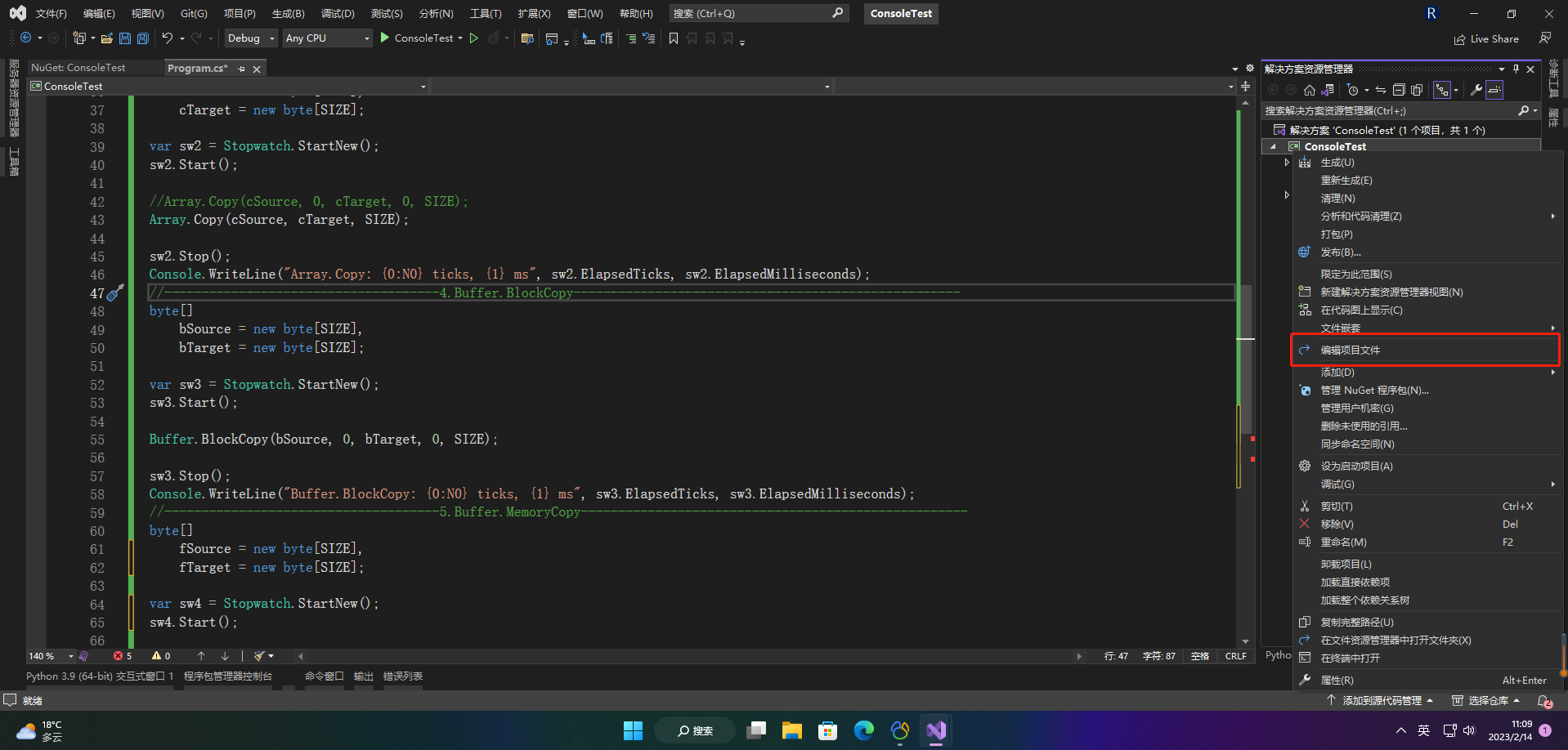Click the toggle bookmark icon

674,38
